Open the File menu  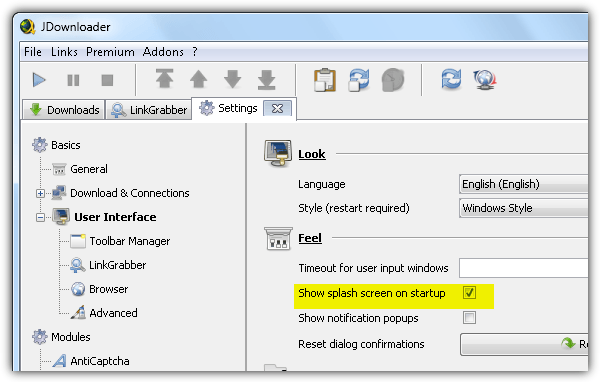[x=33, y=52]
